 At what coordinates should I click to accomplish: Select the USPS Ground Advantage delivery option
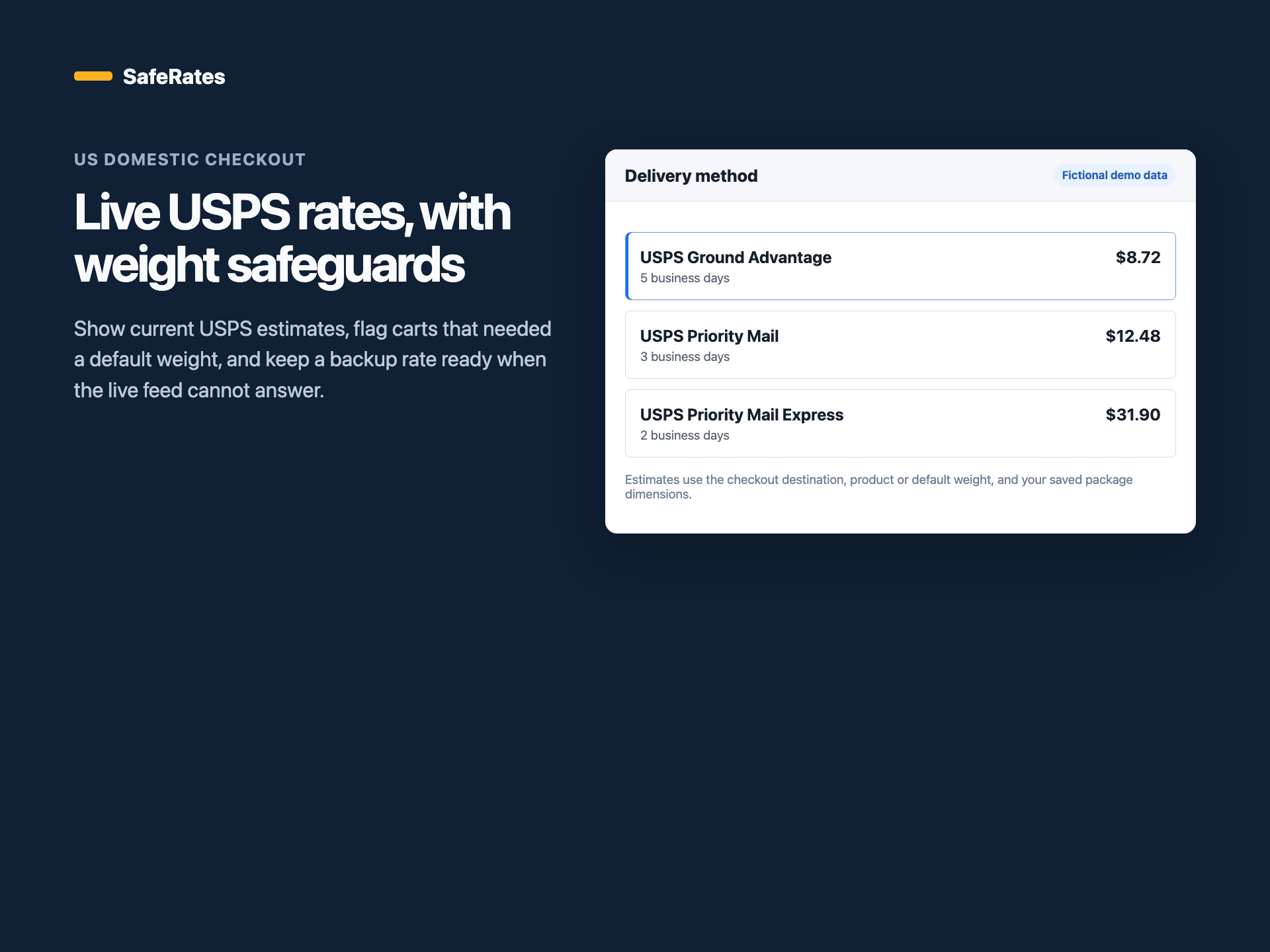(x=900, y=266)
